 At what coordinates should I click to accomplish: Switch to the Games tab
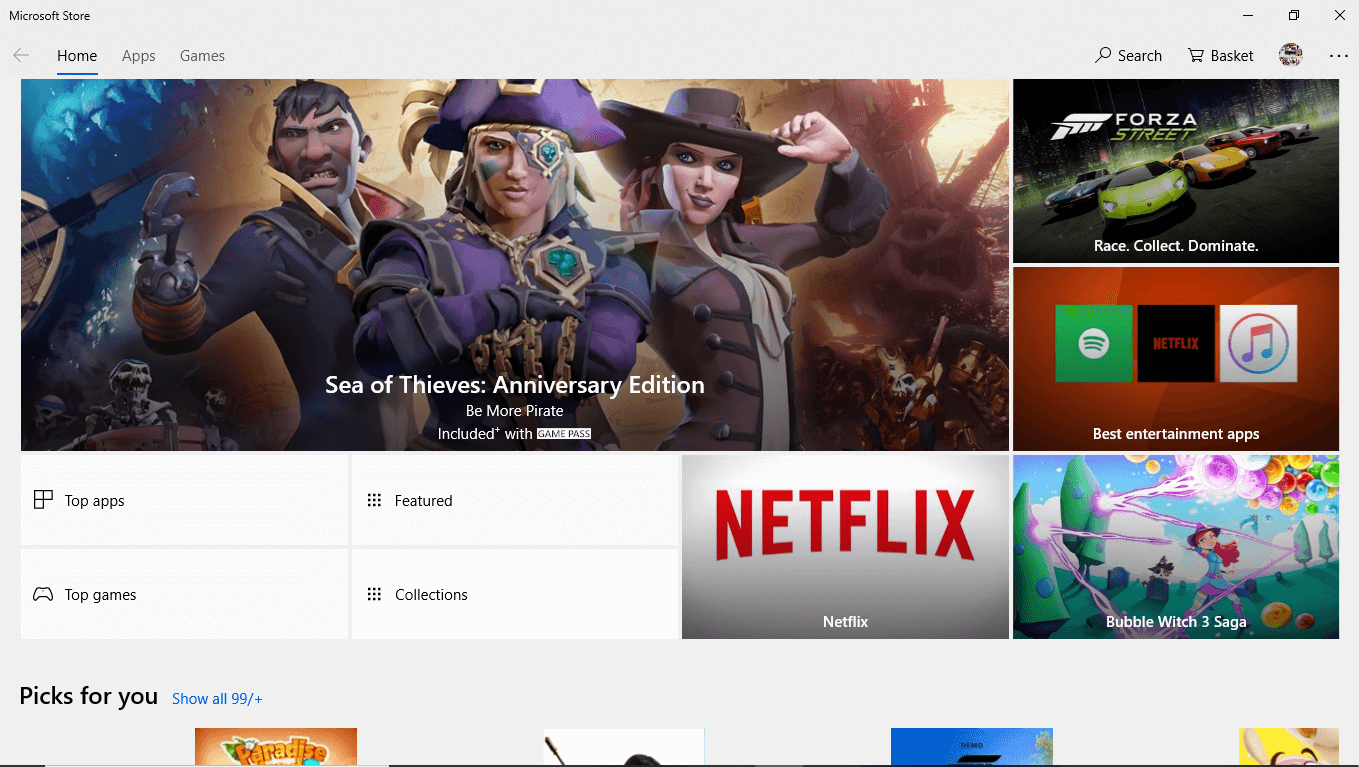pyautogui.click(x=202, y=56)
